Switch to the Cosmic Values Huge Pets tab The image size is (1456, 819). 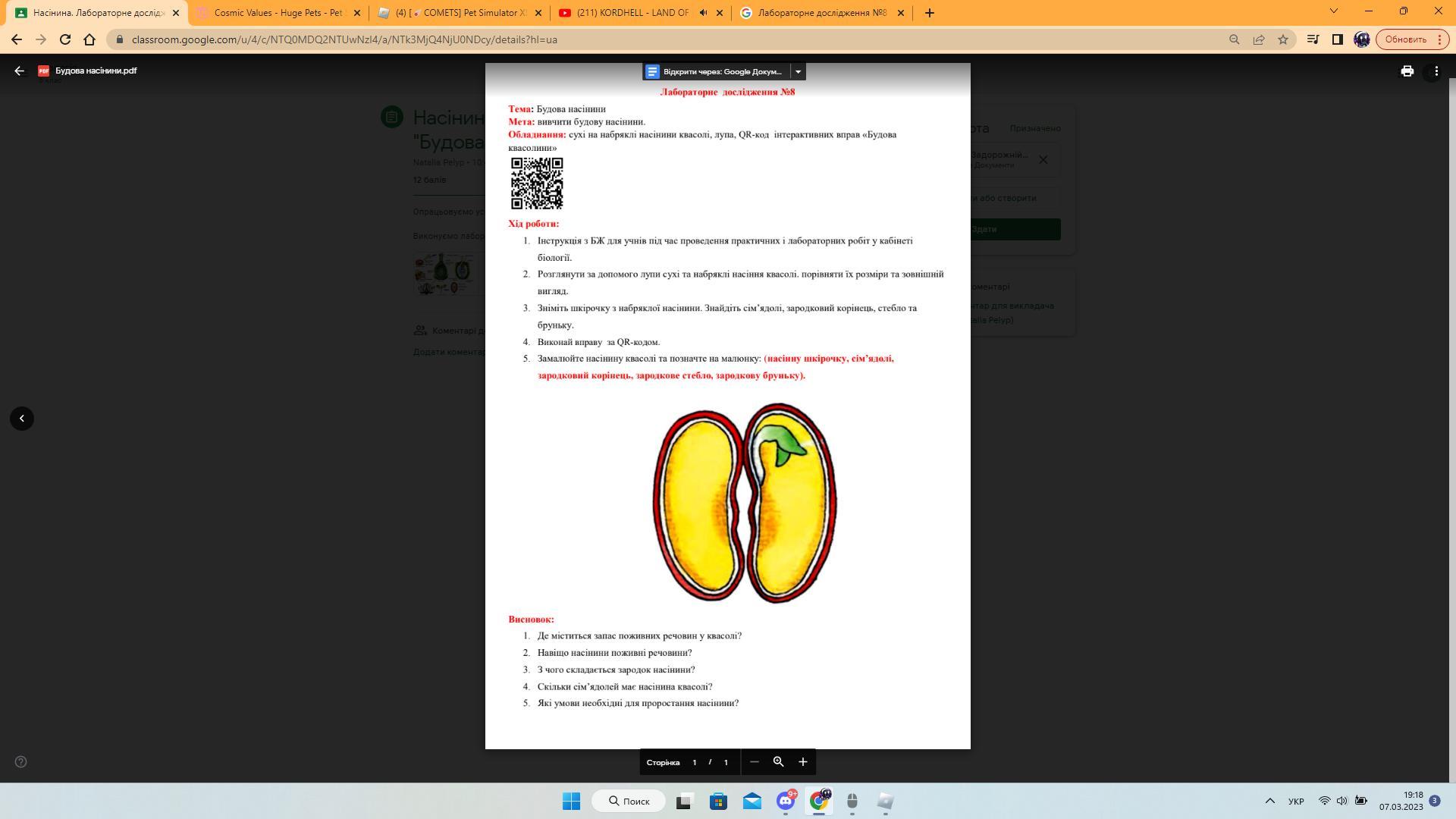pos(277,13)
